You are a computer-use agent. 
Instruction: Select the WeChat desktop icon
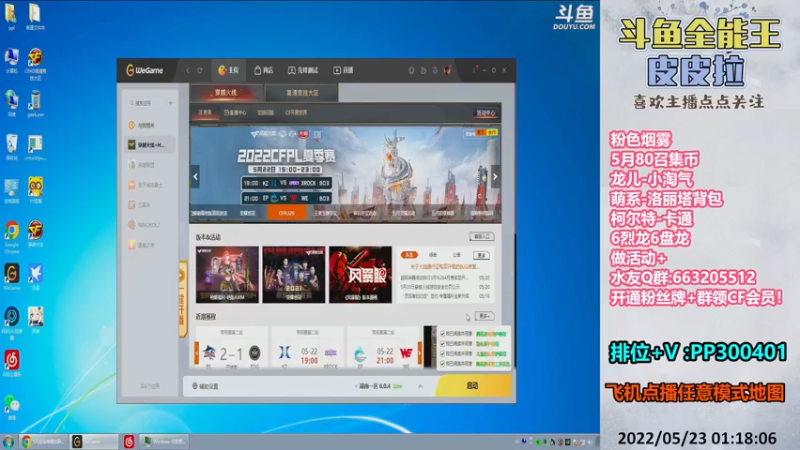(x=12, y=407)
